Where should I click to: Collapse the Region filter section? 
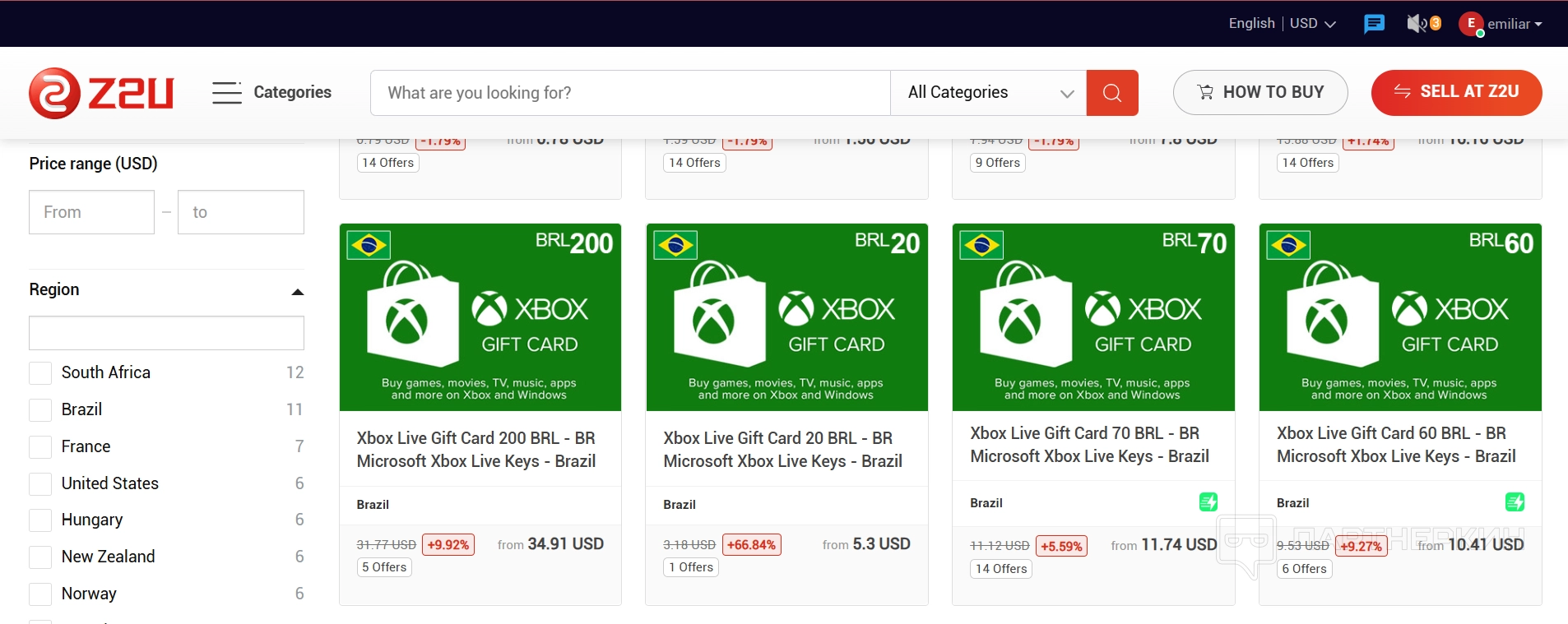(297, 291)
